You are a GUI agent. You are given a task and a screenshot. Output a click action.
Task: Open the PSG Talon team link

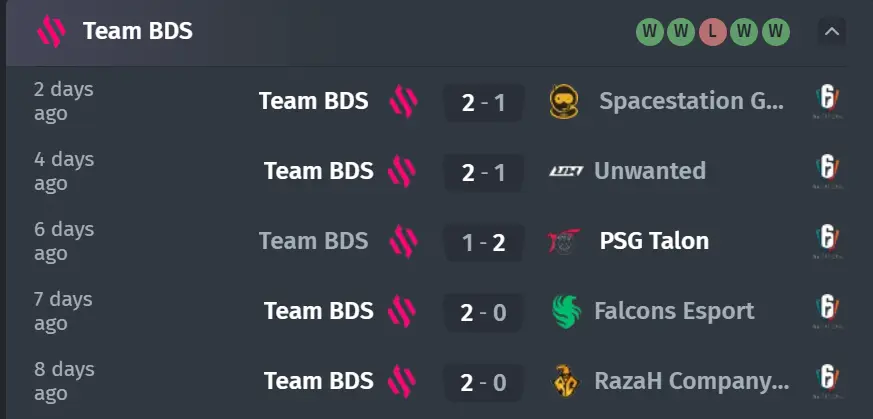pos(654,241)
